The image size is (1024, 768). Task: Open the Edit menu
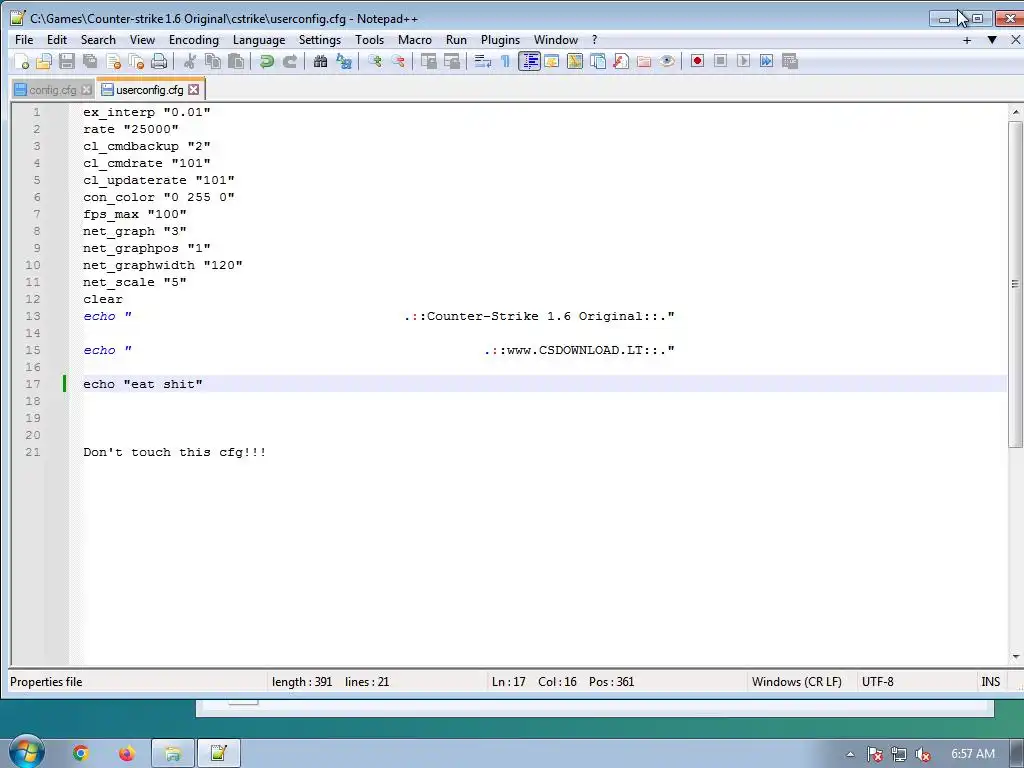click(57, 40)
